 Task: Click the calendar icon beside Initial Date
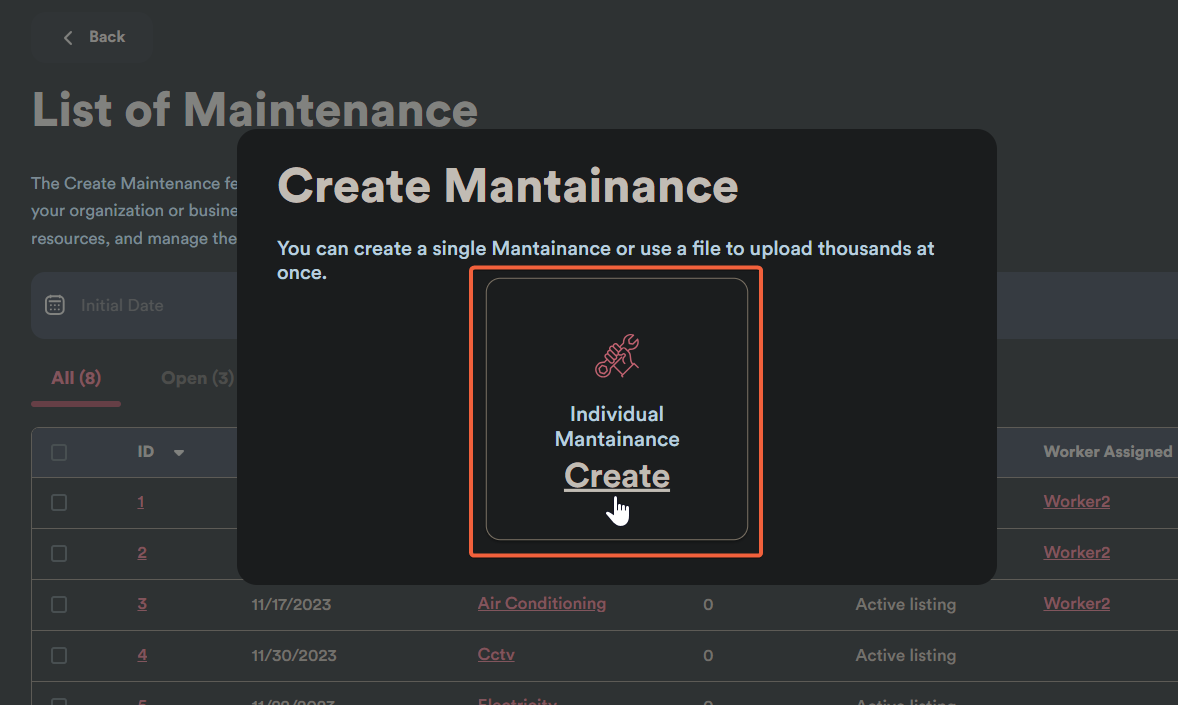pyautogui.click(x=56, y=305)
